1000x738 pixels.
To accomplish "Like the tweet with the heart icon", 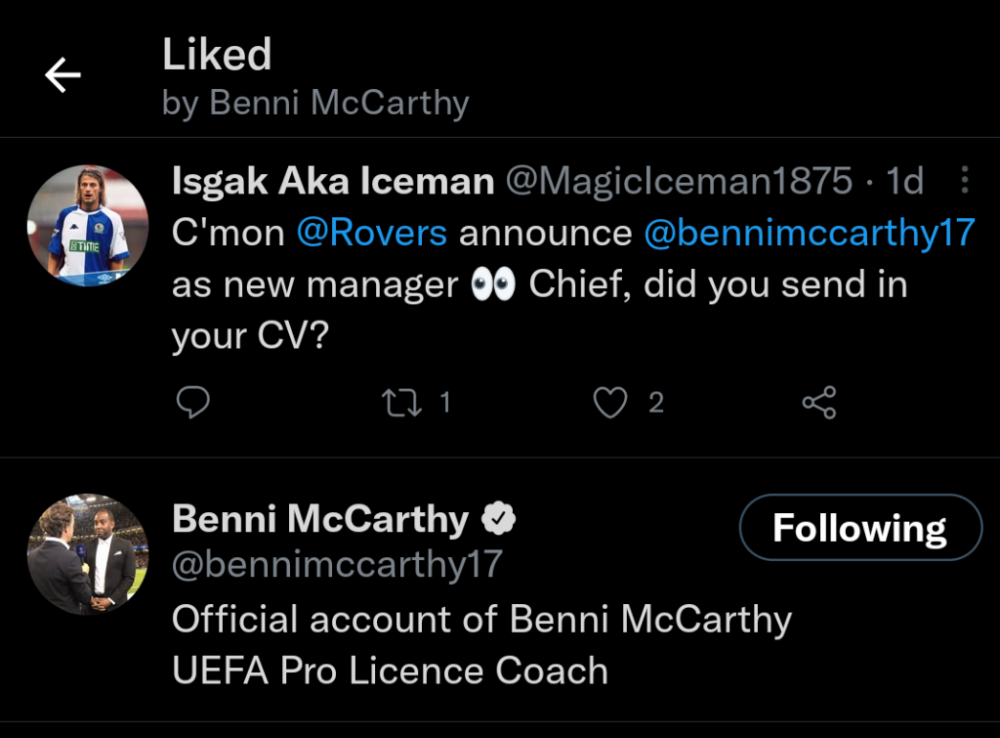I will pyautogui.click(x=610, y=402).
